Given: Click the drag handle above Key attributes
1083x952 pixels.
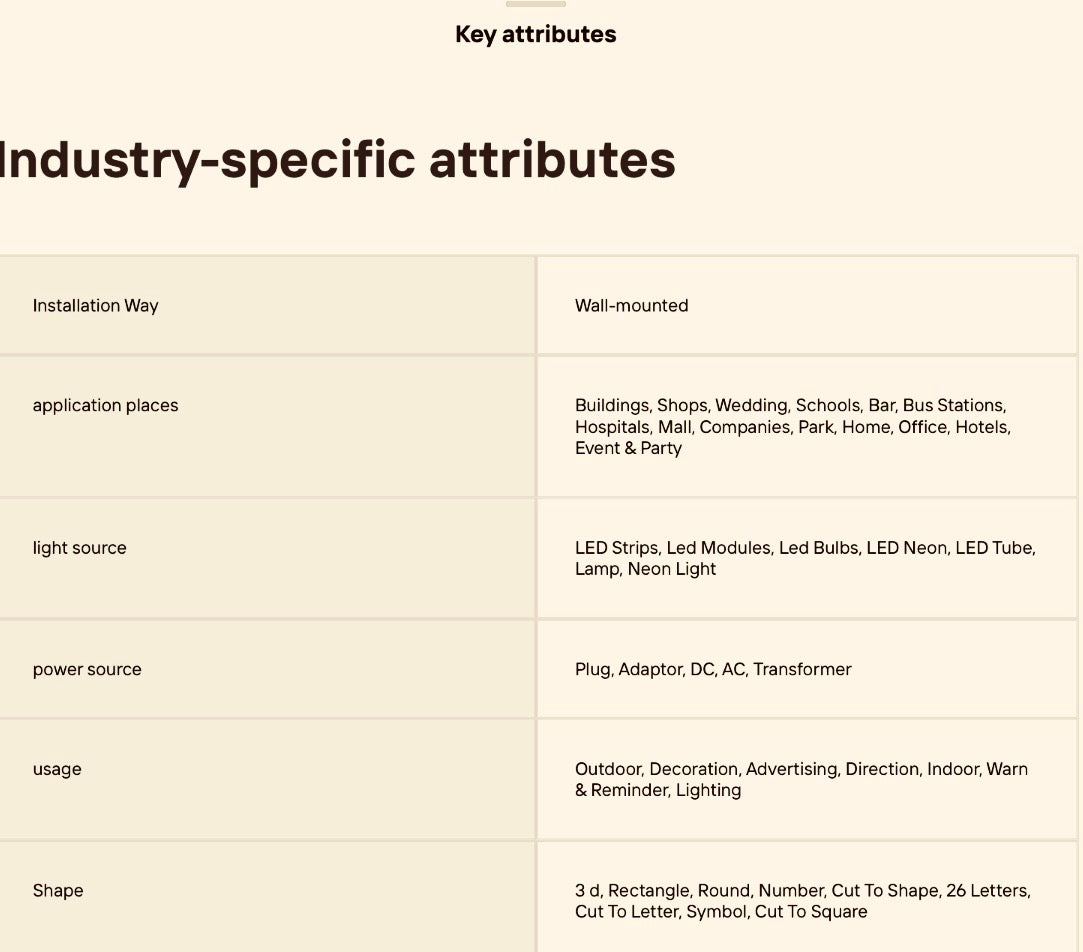Looking at the screenshot, I should [x=536, y=4].
